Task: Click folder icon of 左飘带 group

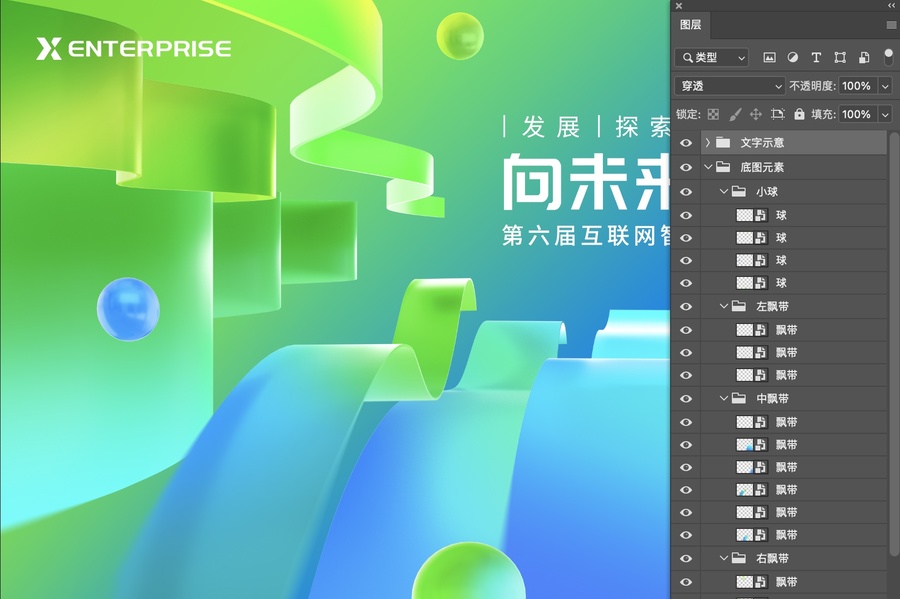Action: pos(739,306)
